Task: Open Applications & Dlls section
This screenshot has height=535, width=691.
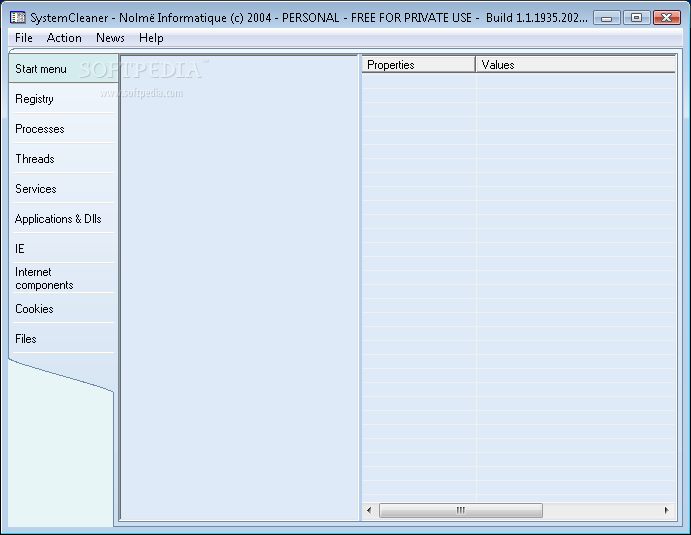Action: coord(63,219)
